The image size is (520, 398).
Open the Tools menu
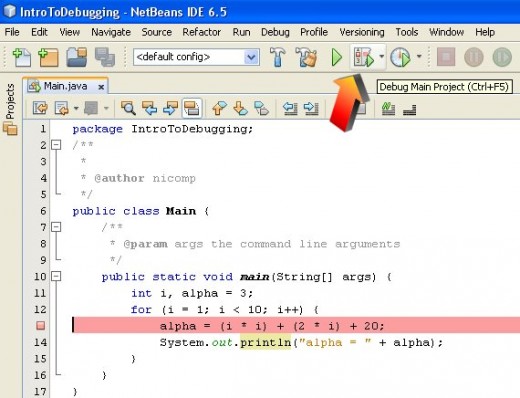pos(407,32)
